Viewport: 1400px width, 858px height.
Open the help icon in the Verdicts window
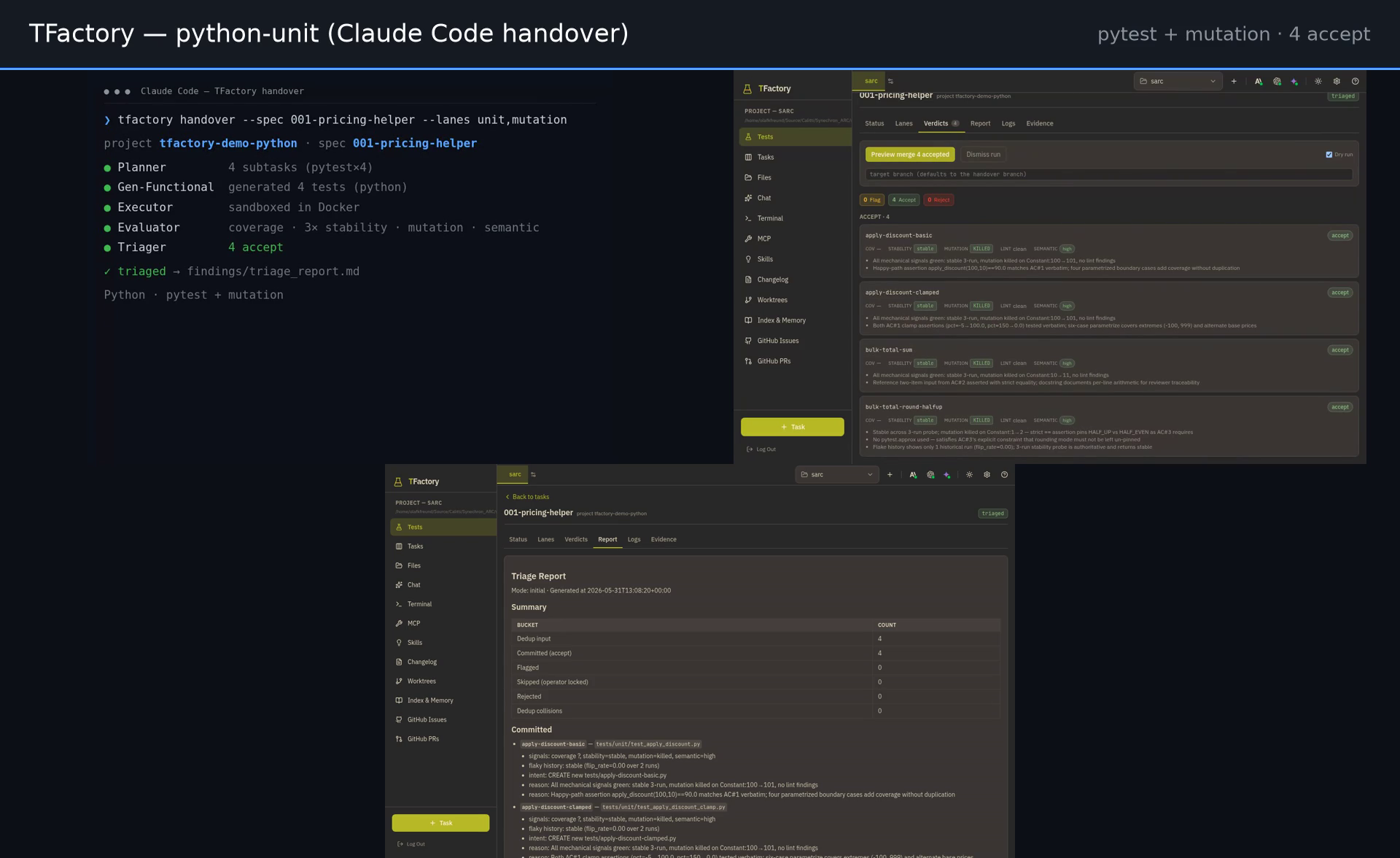[x=1355, y=82]
